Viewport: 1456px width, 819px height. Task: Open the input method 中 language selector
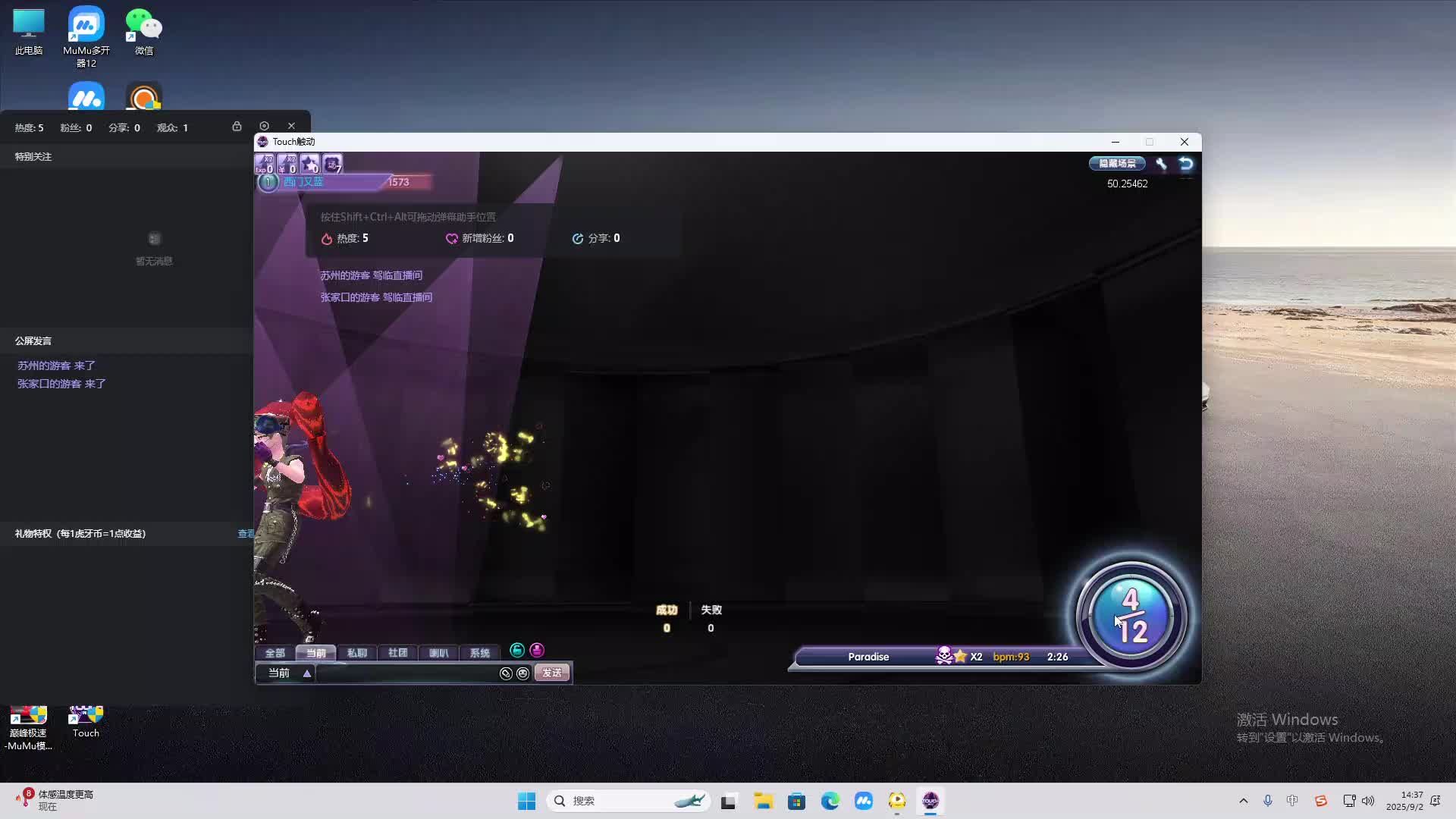tap(1292, 801)
